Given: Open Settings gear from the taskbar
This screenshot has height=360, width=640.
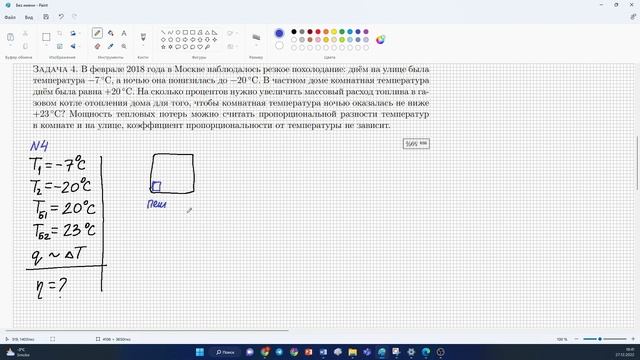Looking at the screenshot, I should [411, 352].
